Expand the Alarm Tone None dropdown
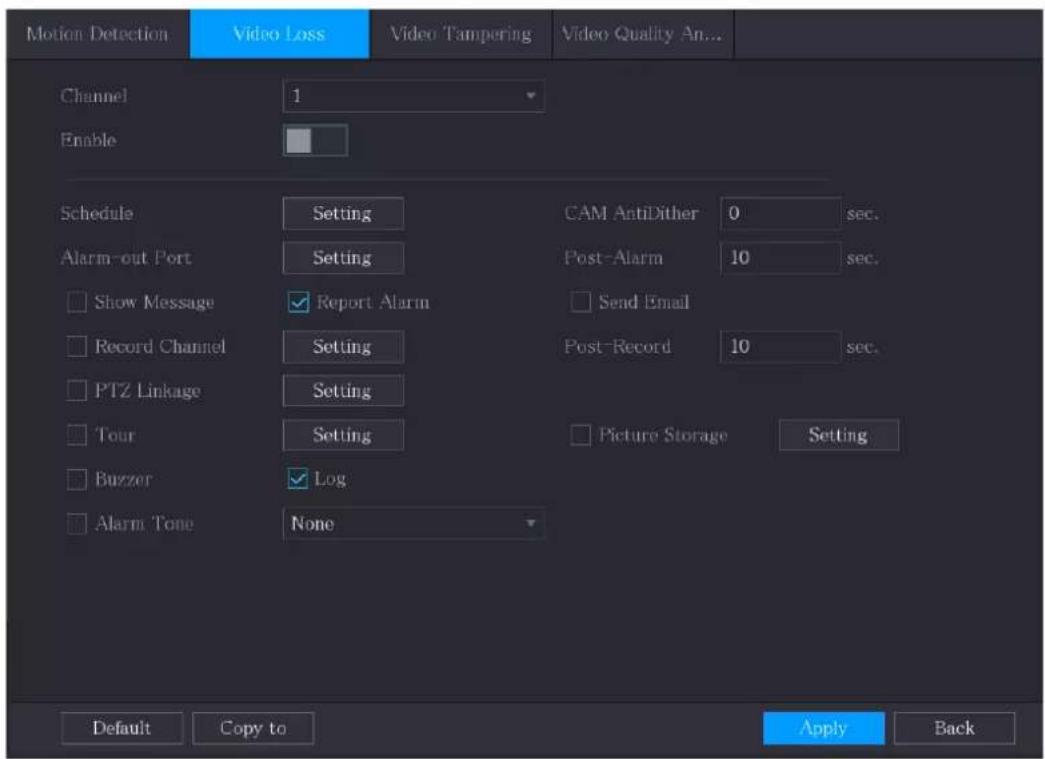The width and height of the screenshot is (1045, 759). tap(413, 524)
